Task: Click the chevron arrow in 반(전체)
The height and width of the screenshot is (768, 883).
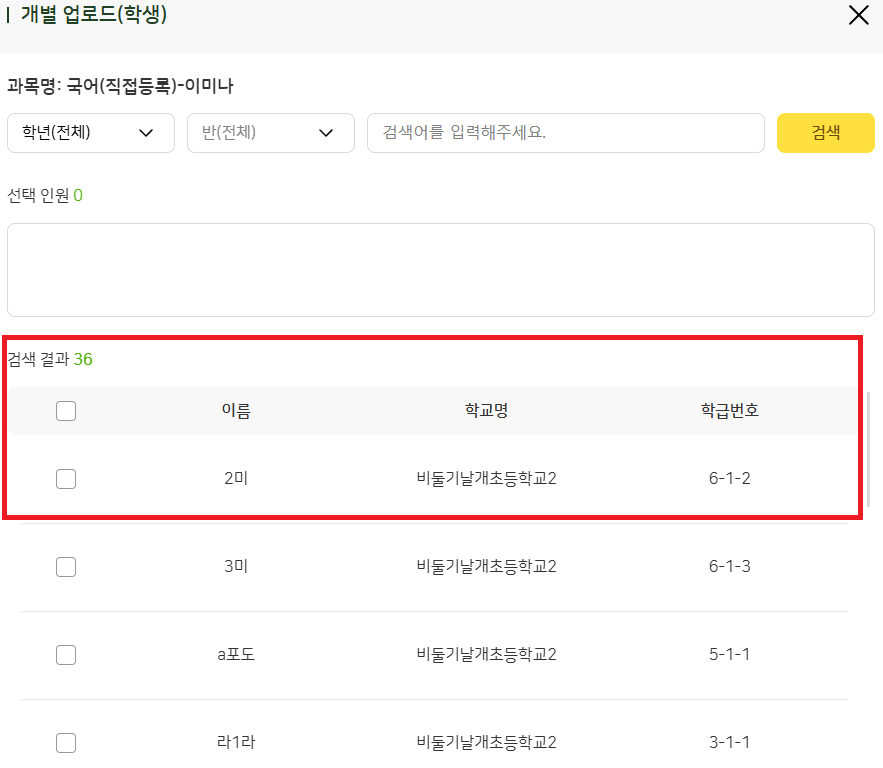Action: 326,133
